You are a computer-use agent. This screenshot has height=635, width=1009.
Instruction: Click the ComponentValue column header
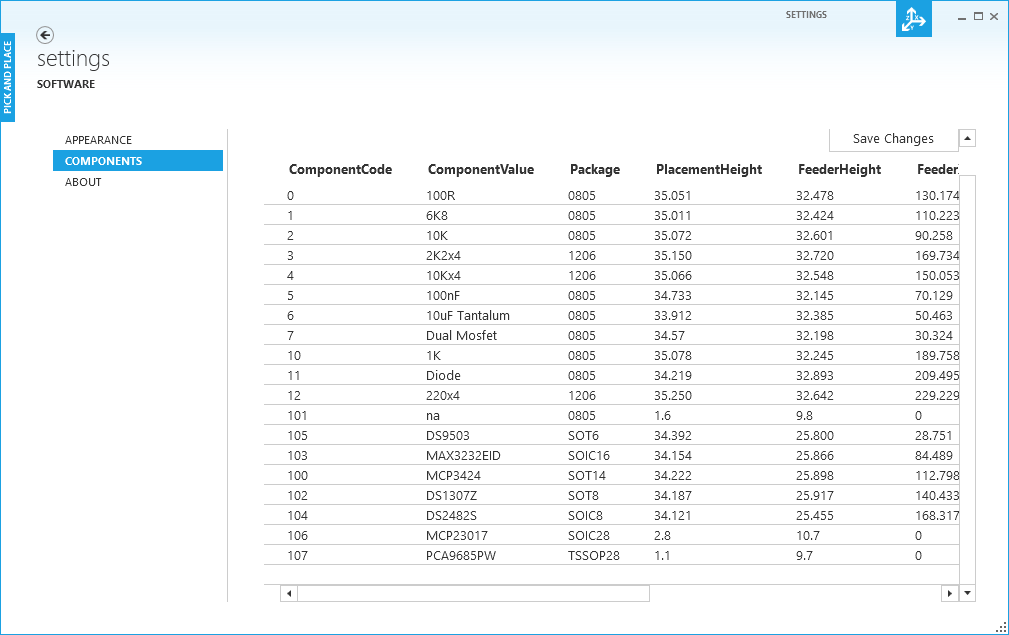click(482, 170)
